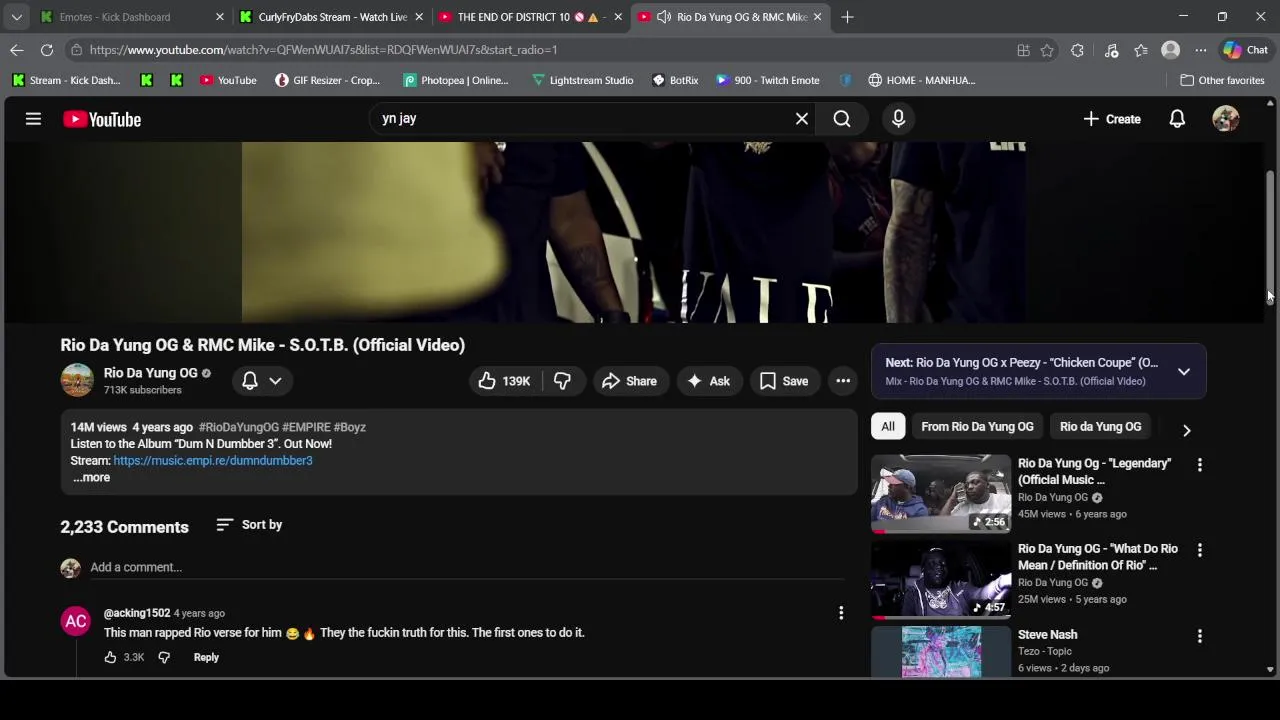Add this page to favorites star
This screenshot has height=720, width=1280.
pos(1047,50)
